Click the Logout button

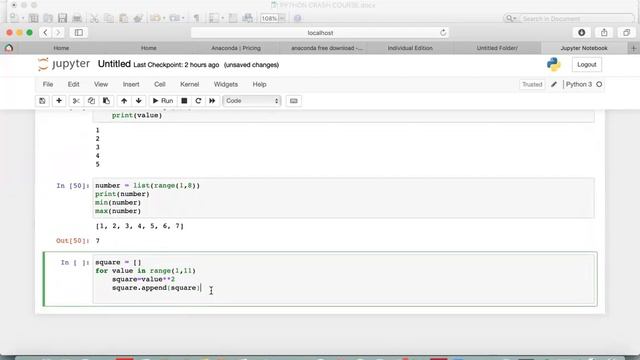[587, 65]
